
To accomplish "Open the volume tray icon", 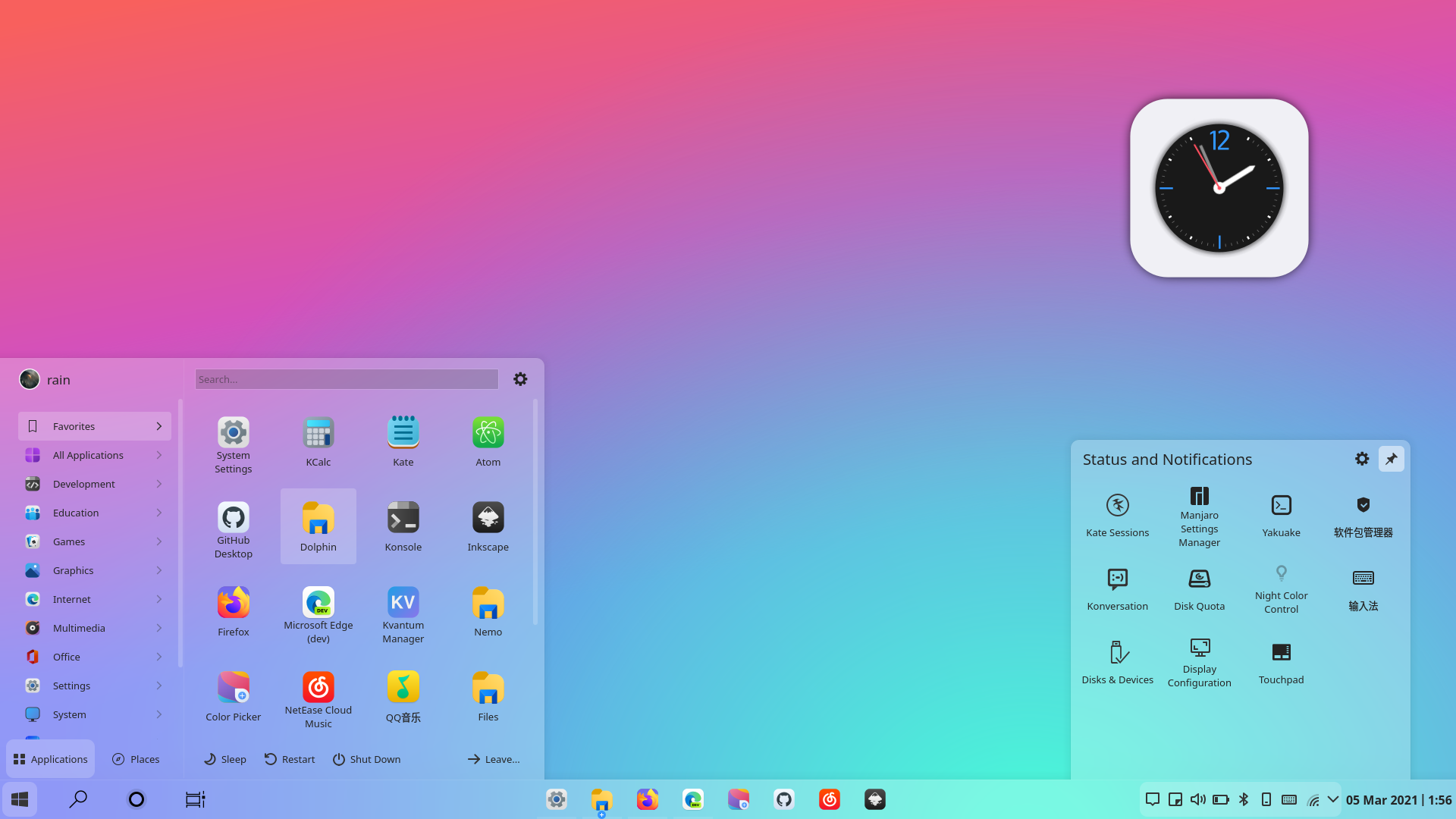I will tap(1198, 799).
